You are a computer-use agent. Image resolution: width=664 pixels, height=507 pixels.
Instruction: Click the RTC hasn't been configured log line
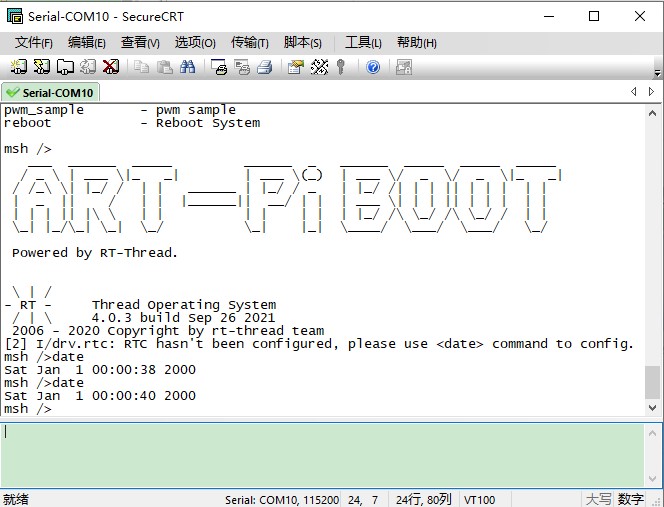click(x=319, y=344)
